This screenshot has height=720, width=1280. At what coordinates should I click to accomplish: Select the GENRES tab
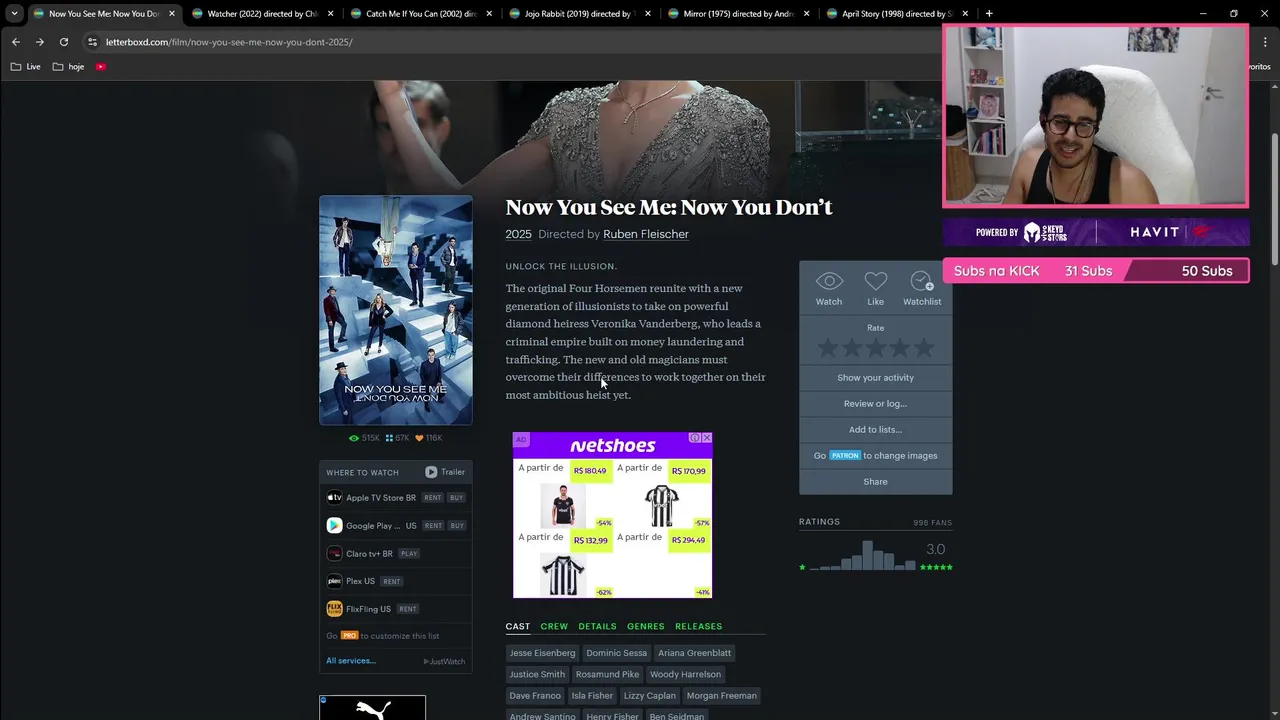pos(646,626)
